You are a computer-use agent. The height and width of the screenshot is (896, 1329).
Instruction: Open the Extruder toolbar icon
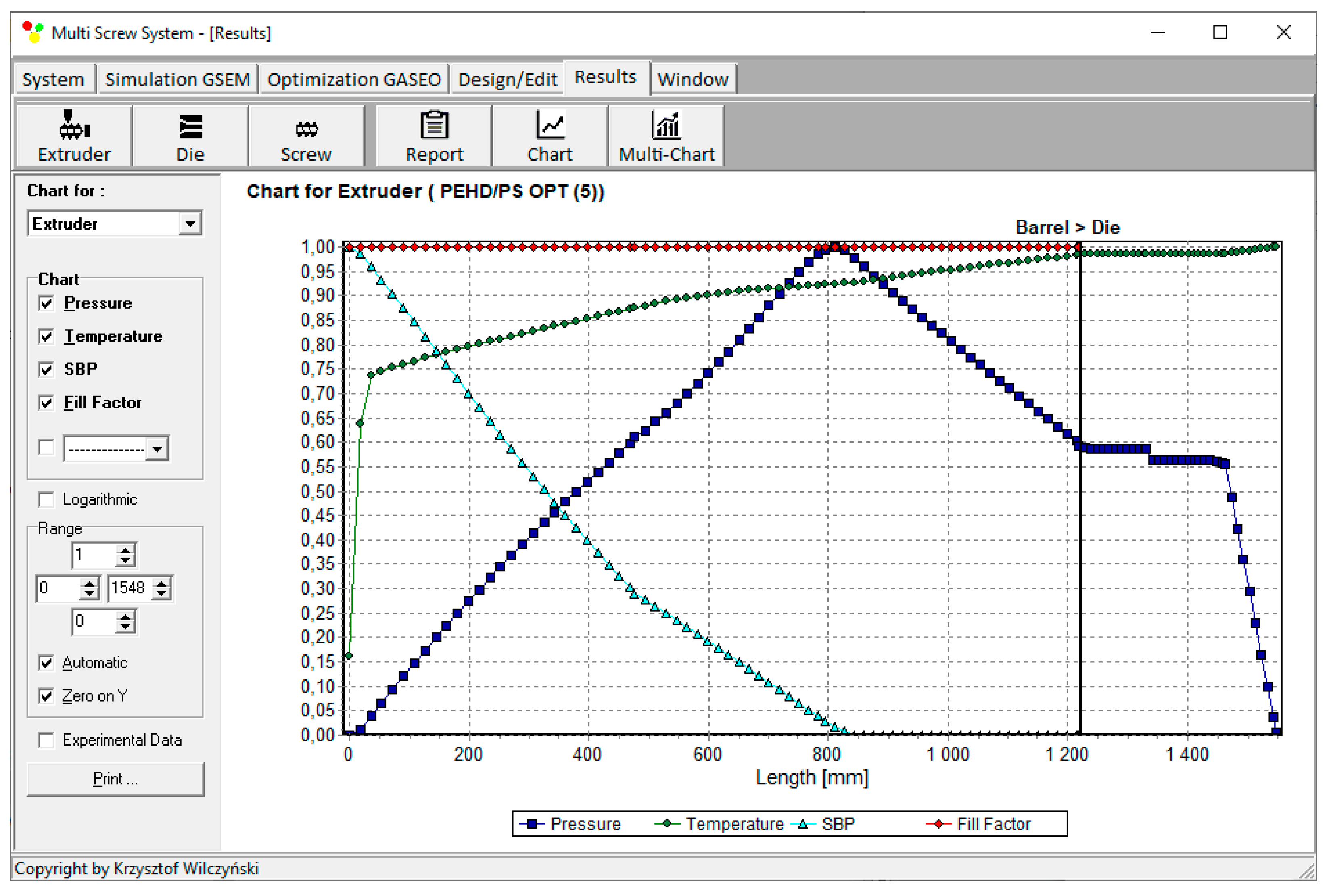point(74,125)
